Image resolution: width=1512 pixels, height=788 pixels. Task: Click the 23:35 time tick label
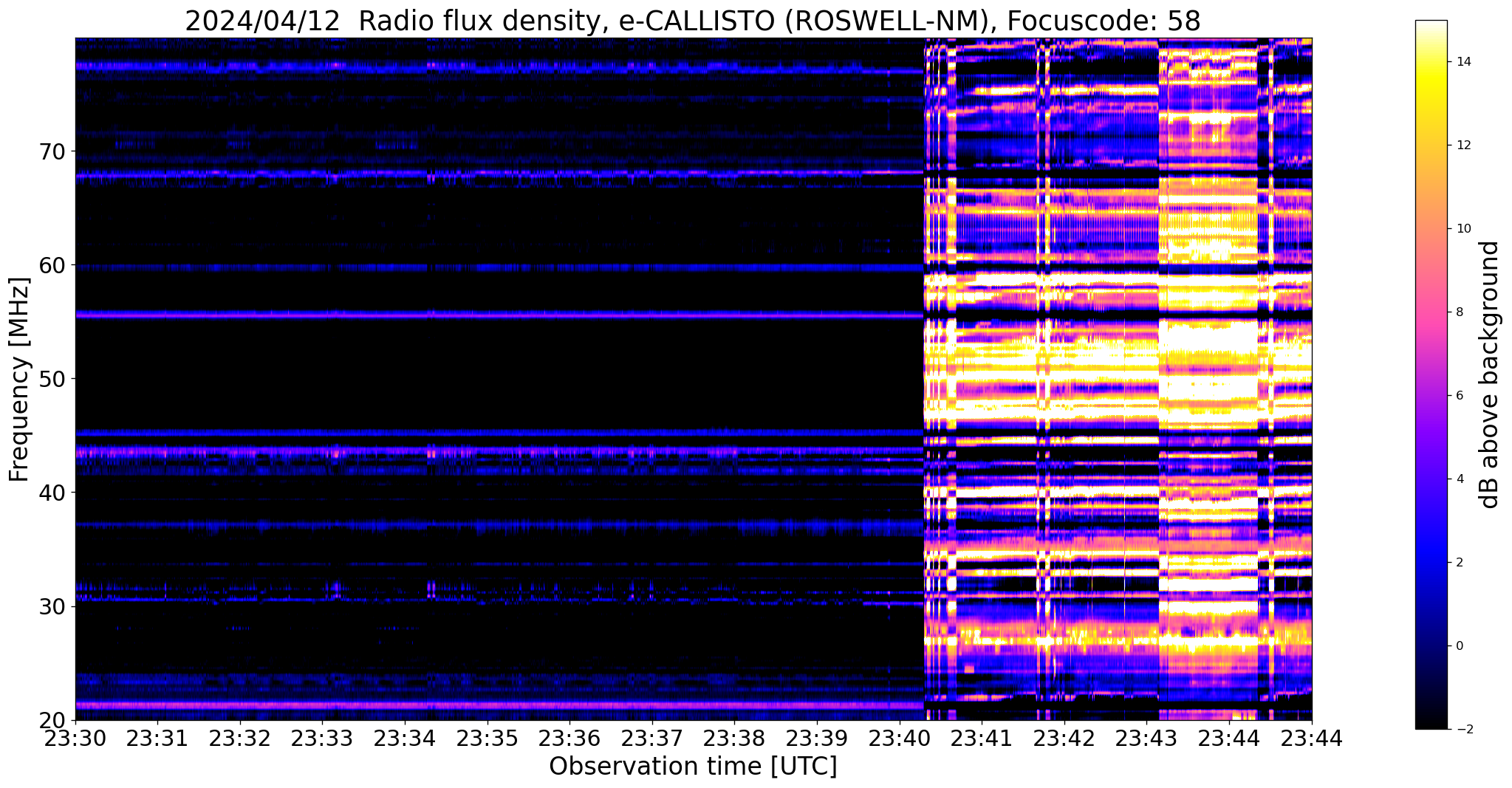tap(488, 738)
